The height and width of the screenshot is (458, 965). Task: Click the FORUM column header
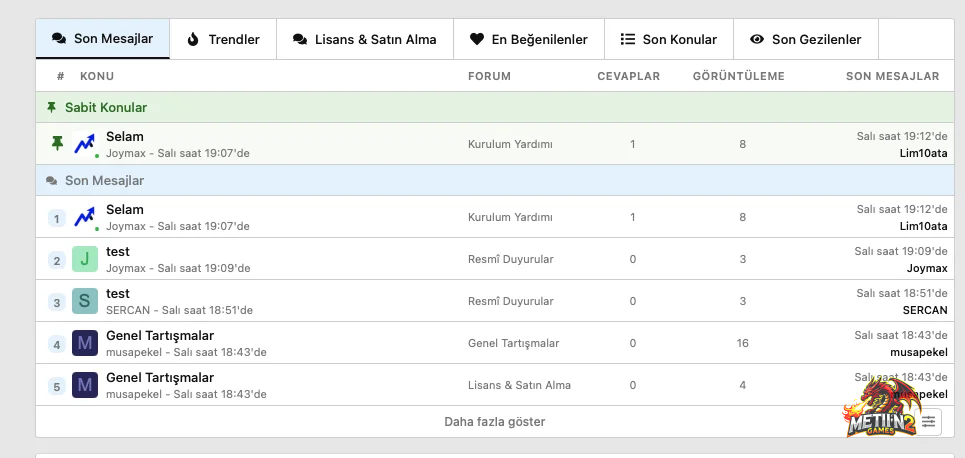click(x=489, y=76)
